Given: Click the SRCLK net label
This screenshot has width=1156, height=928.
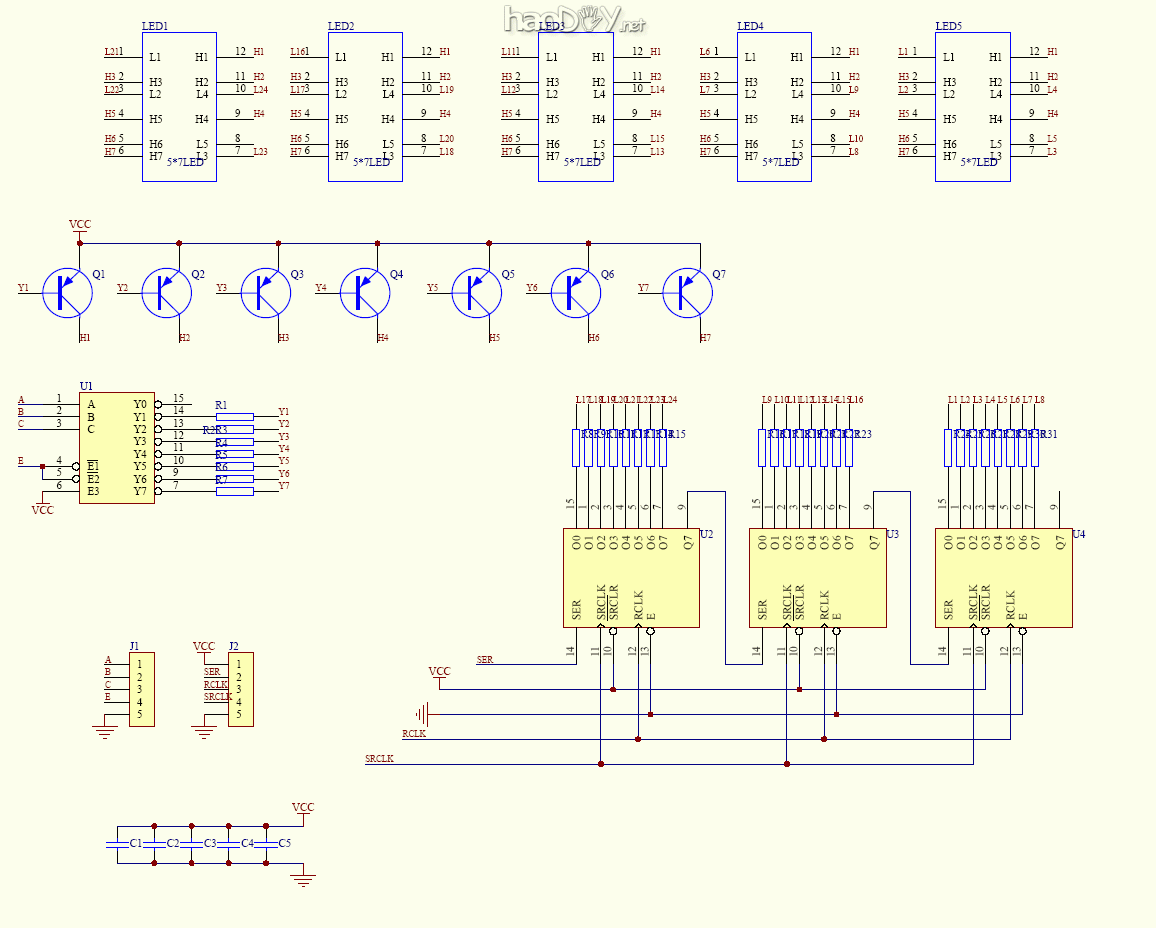Looking at the screenshot, I should coord(380,759).
